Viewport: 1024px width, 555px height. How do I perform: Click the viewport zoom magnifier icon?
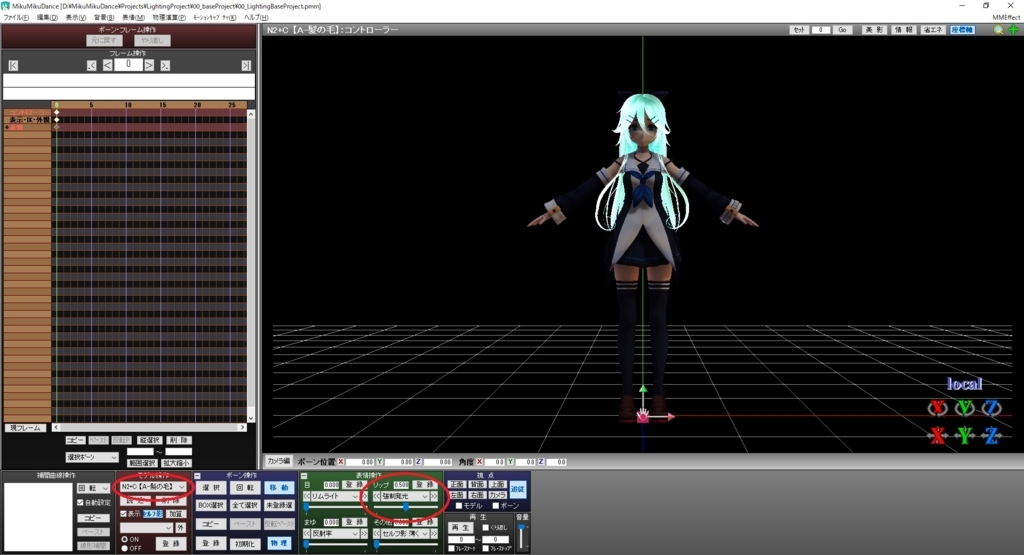point(998,30)
